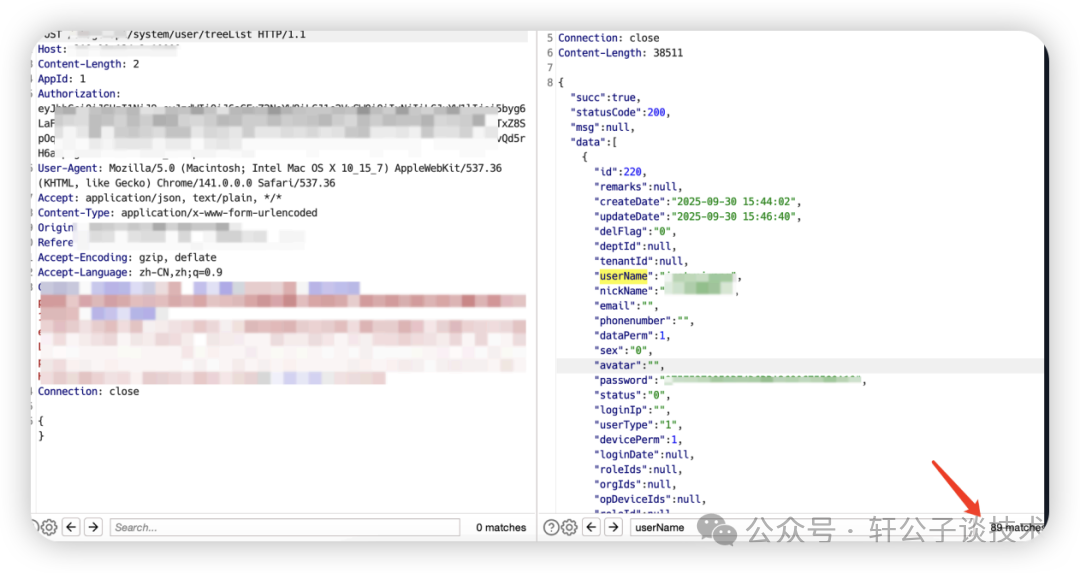Click the 0 matches counter

[501, 528]
